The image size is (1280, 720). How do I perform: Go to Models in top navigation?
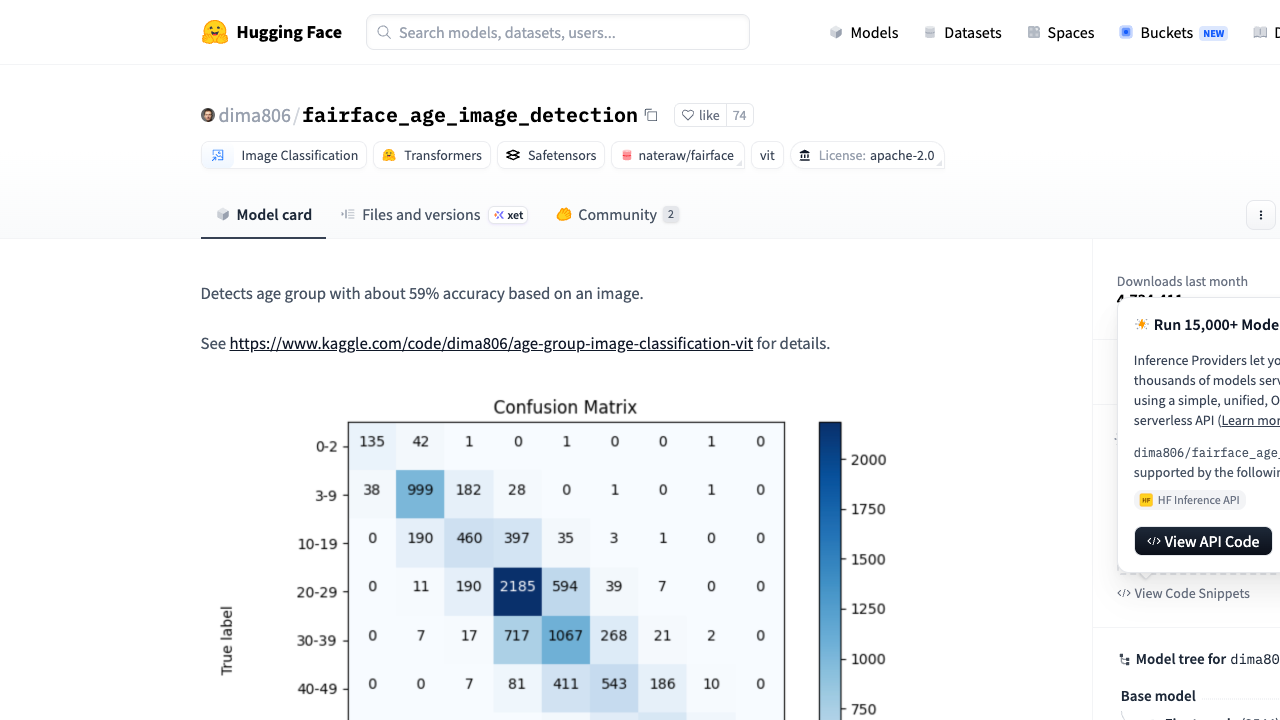(x=864, y=32)
